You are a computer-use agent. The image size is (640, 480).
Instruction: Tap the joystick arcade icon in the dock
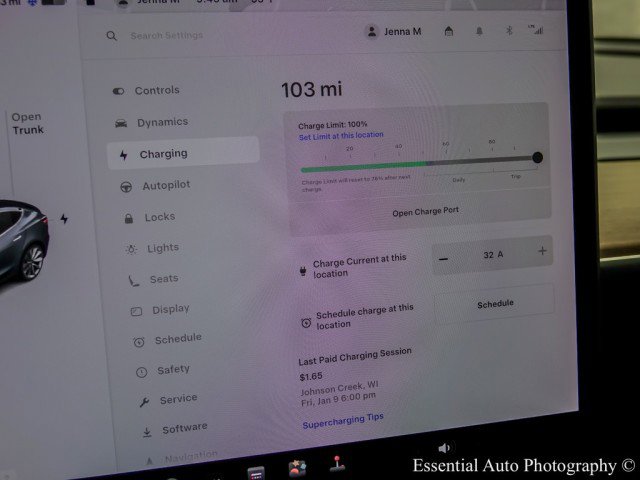point(338,465)
